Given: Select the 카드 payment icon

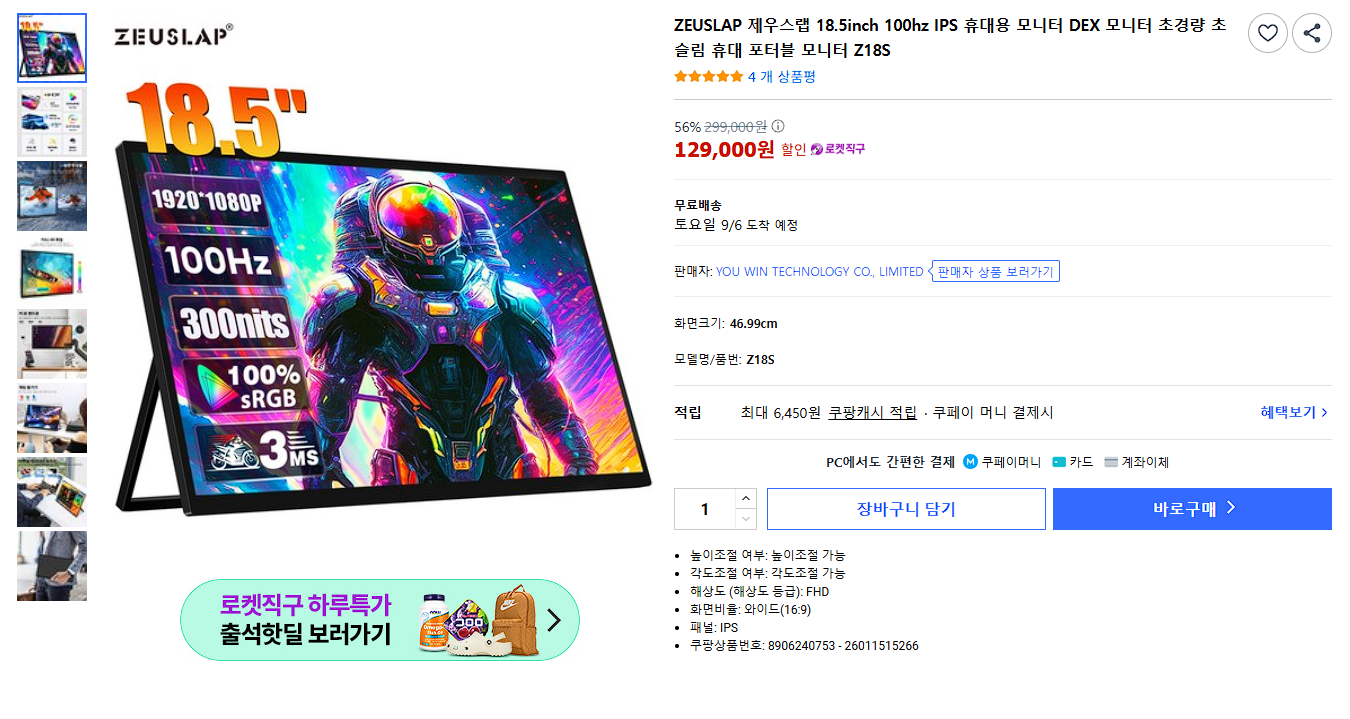Looking at the screenshot, I should coord(1059,462).
